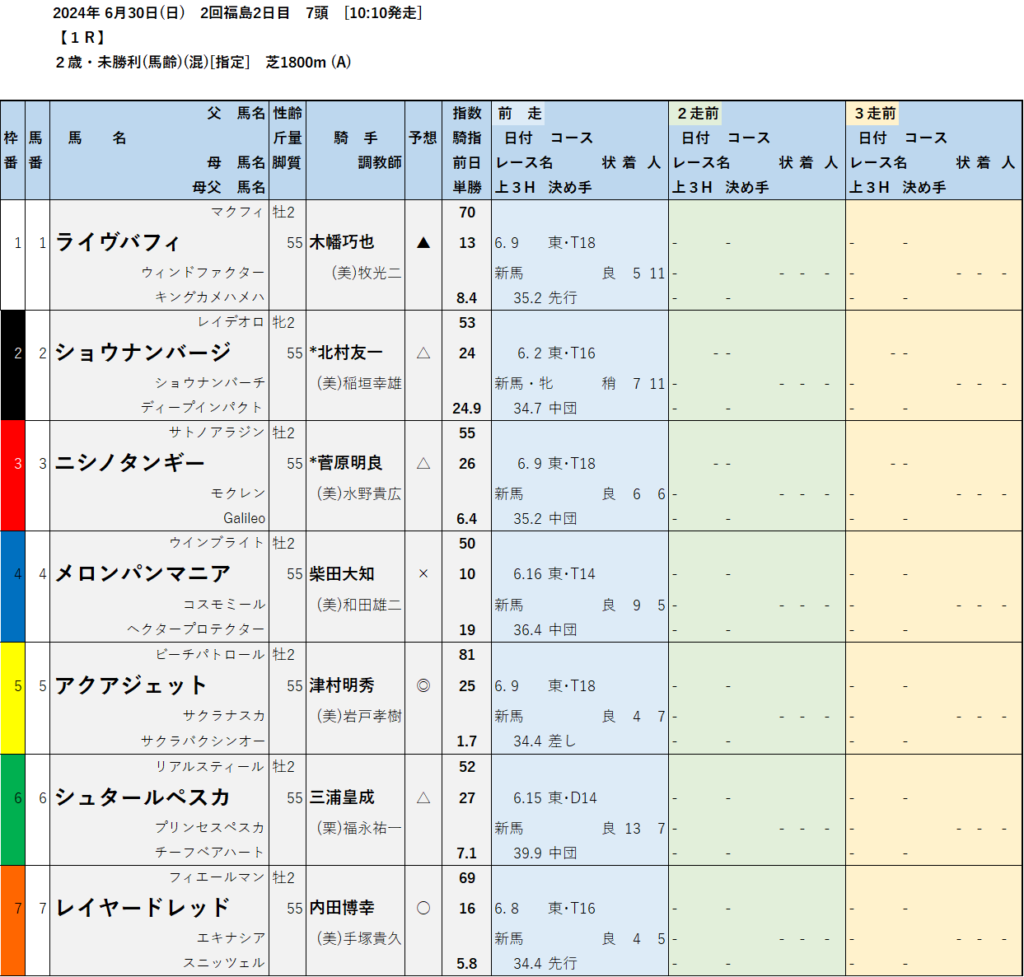Click sire name マクフィ
The height and width of the screenshot is (977, 1024).
(238, 212)
